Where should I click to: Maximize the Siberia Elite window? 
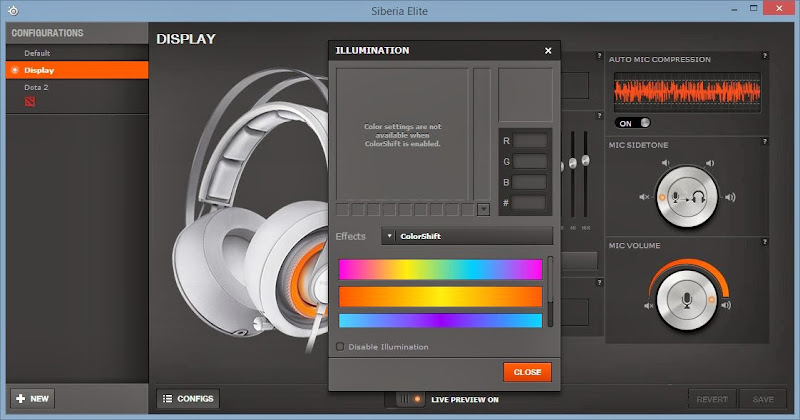click(754, 8)
